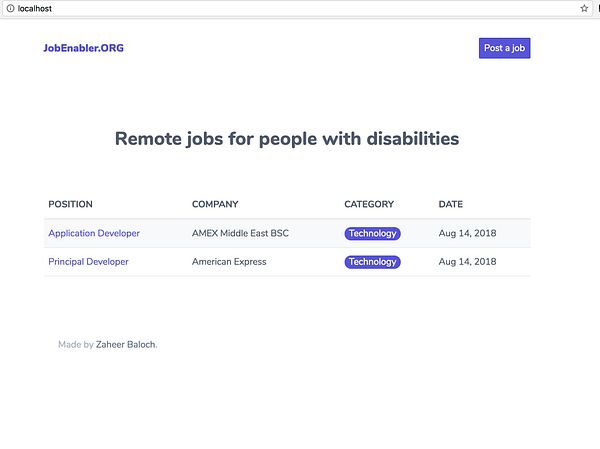
Task: Click the Made by footer text
Action: click(76, 345)
